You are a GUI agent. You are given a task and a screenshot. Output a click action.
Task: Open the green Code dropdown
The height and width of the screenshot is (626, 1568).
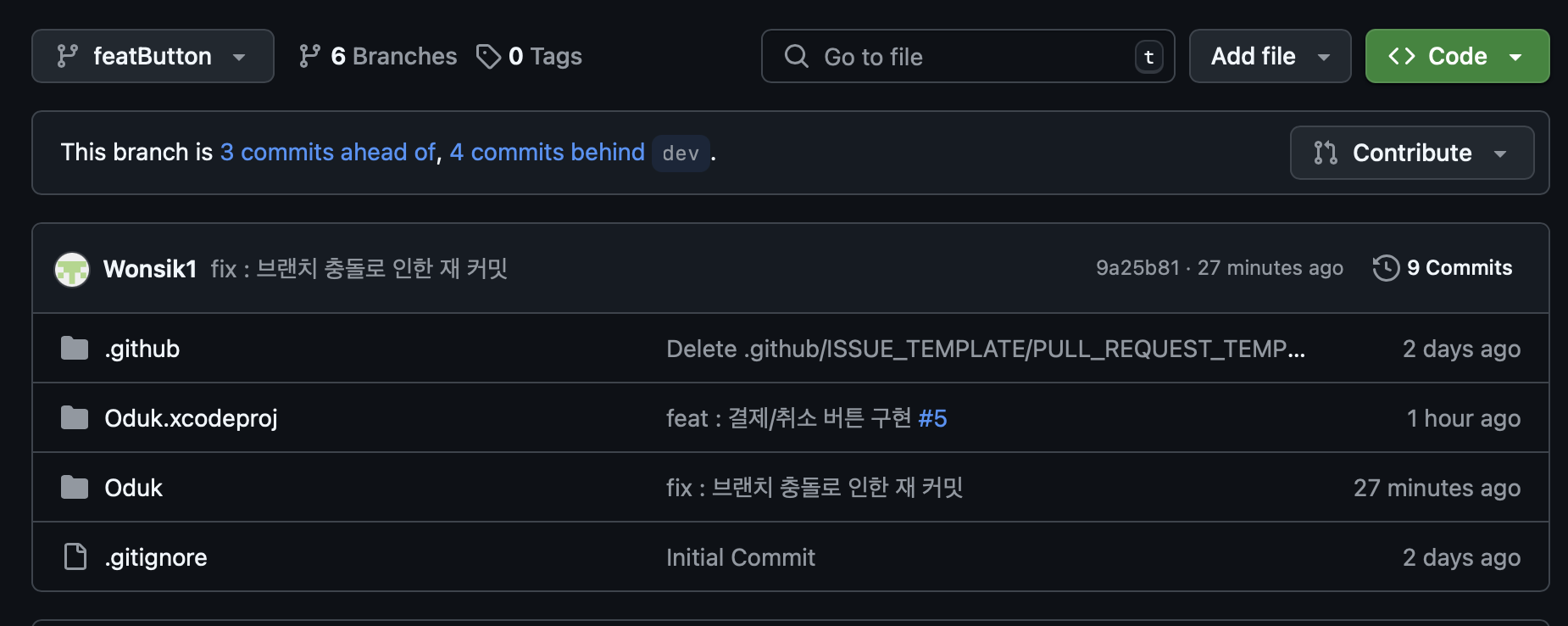[1457, 57]
